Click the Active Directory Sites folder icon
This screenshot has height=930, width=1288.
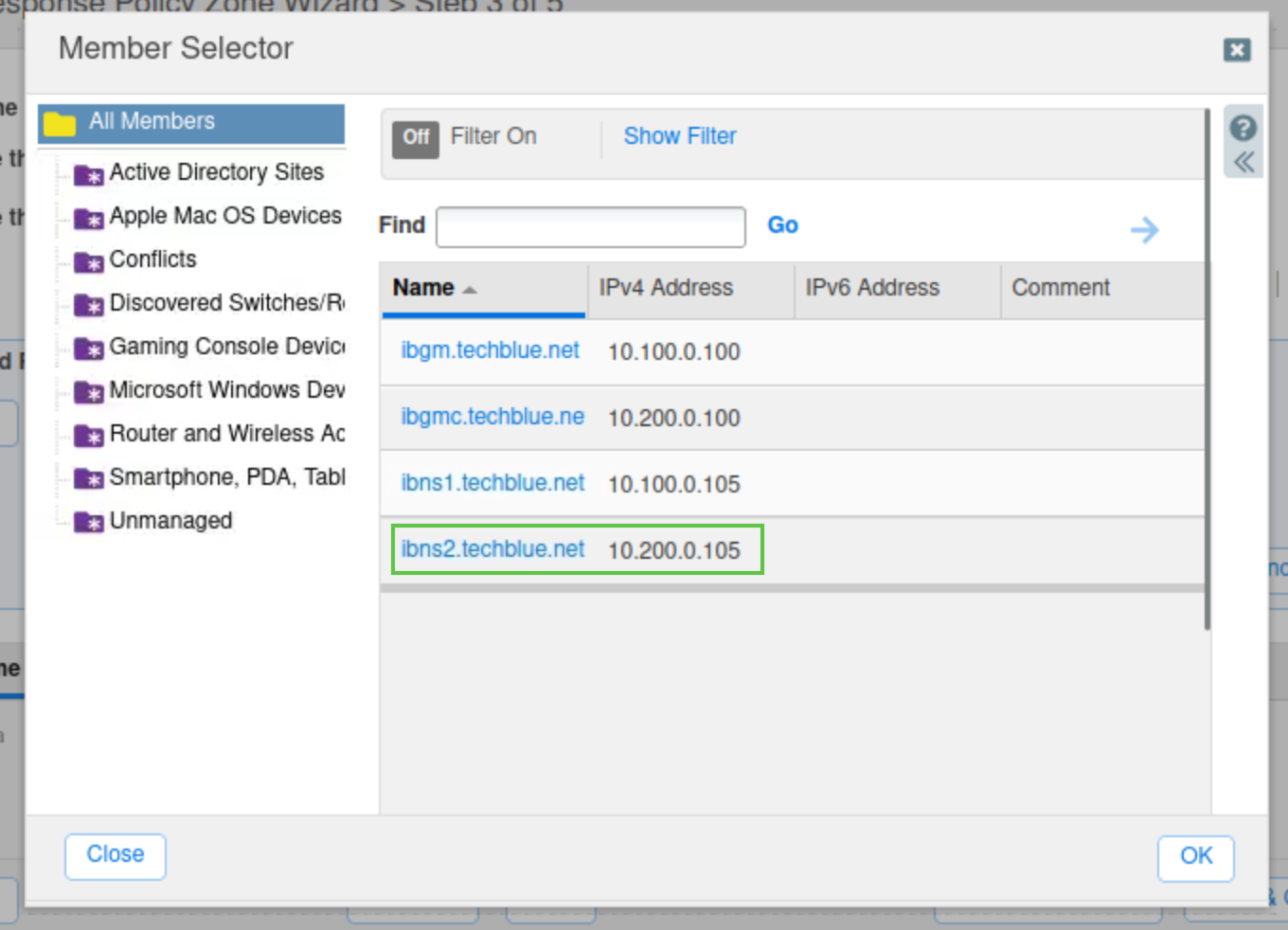click(89, 175)
